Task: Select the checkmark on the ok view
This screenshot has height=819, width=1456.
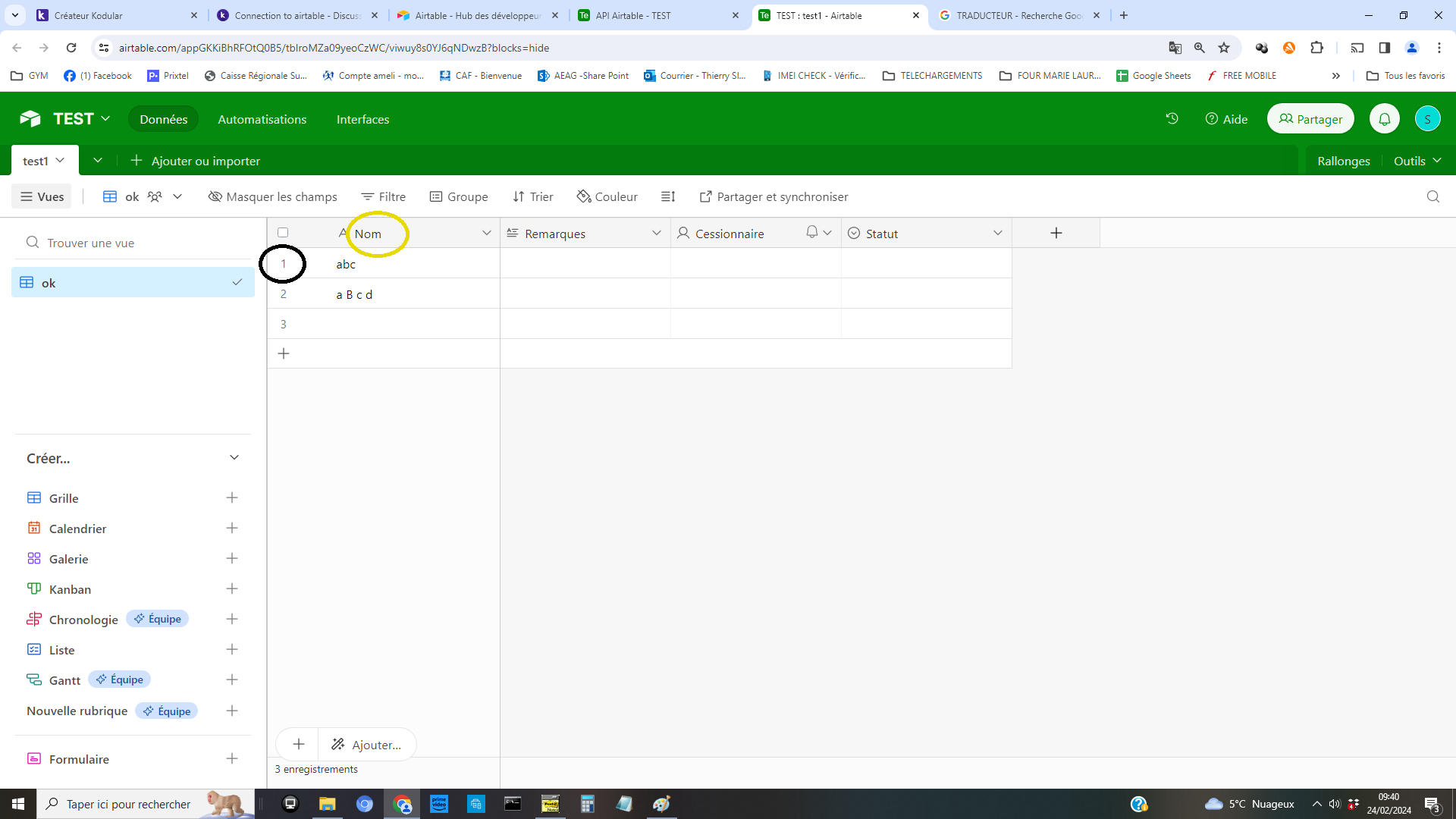Action: click(x=237, y=281)
